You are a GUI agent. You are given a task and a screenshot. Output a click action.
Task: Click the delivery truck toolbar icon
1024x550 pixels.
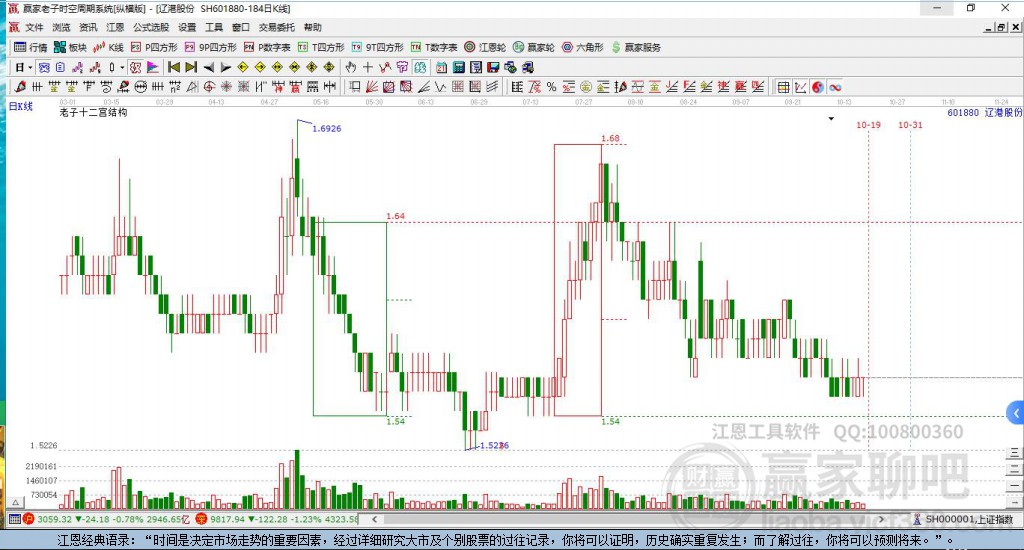[x=528, y=67]
